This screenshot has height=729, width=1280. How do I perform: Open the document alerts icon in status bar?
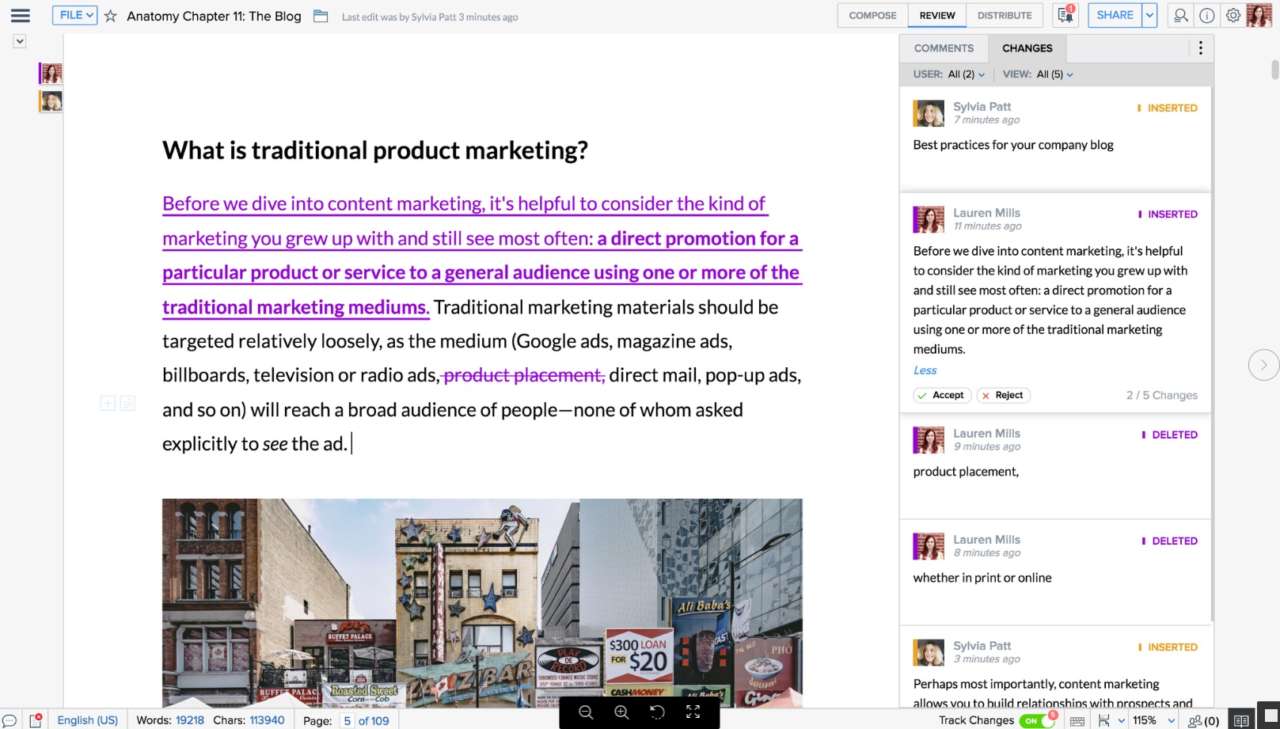click(x=36, y=720)
